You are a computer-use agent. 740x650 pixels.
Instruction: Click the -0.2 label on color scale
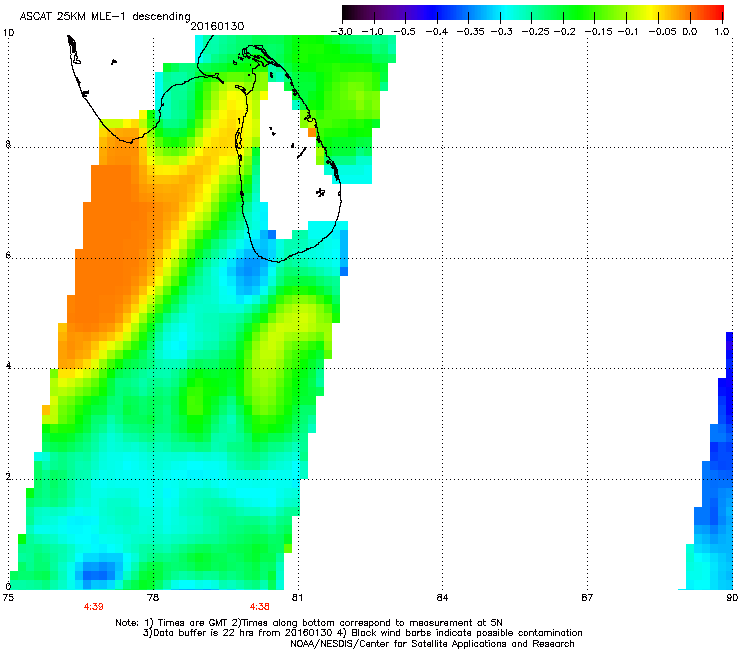[x=564, y=32]
